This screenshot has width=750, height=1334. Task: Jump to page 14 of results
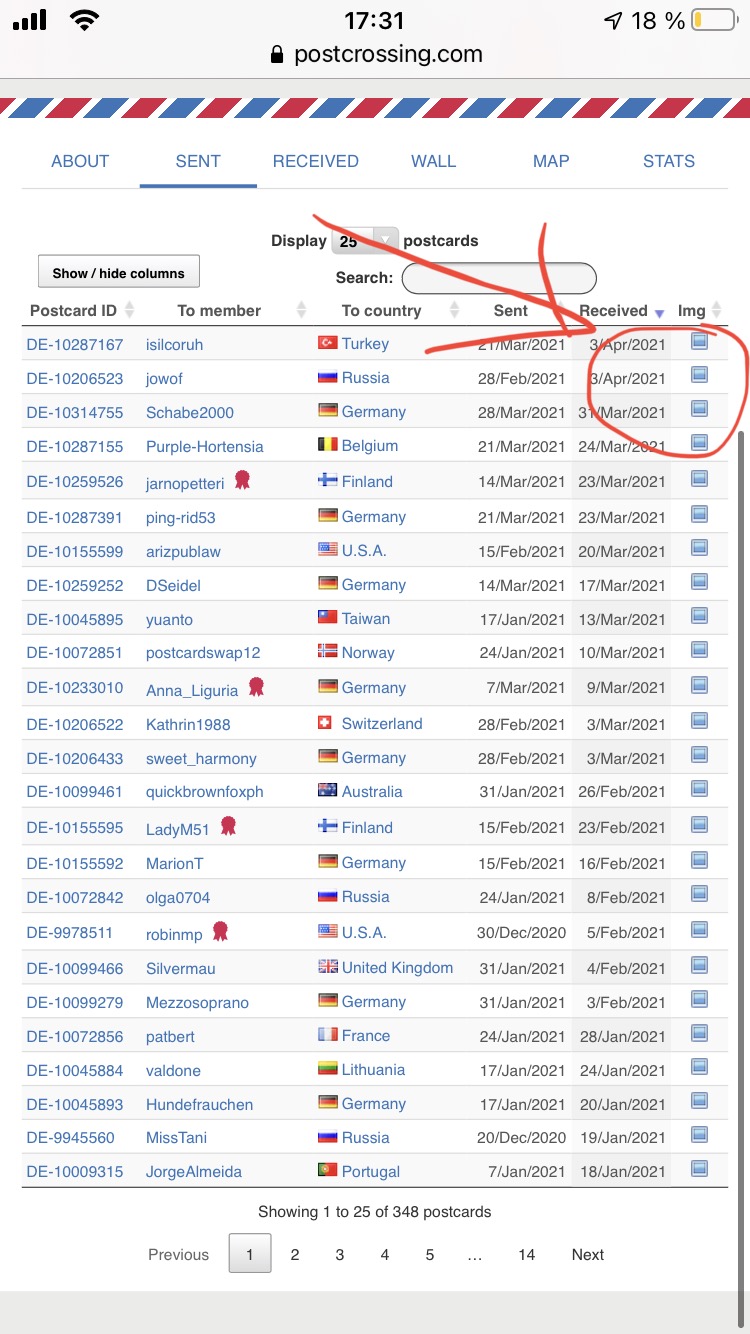pyautogui.click(x=527, y=1254)
